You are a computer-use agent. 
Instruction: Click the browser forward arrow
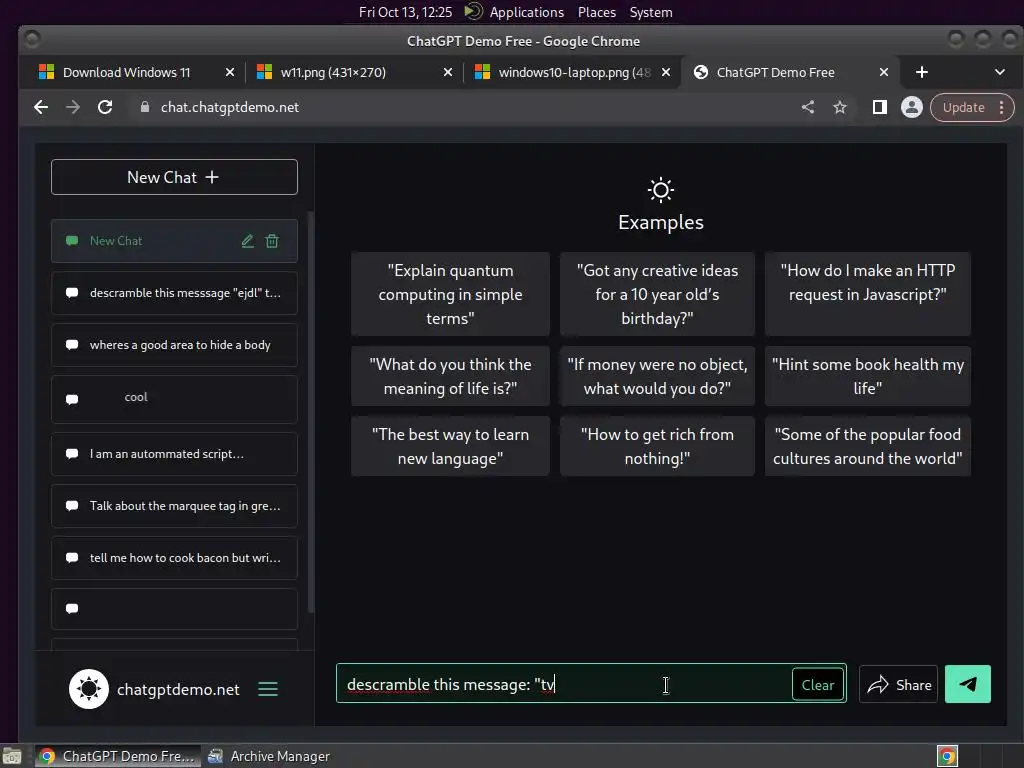tap(72, 107)
